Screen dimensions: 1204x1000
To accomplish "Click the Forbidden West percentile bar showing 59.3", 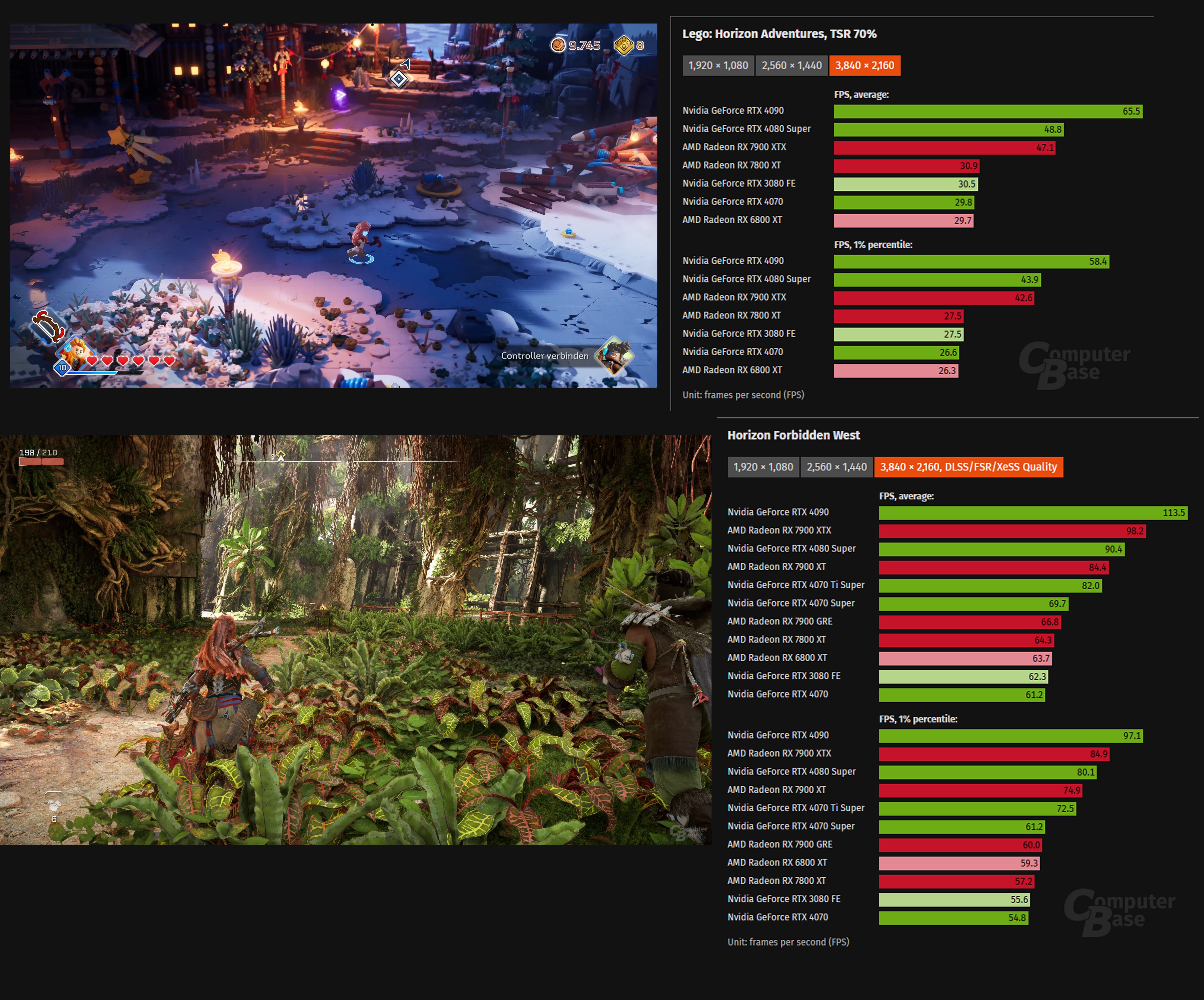I will [x=959, y=864].
